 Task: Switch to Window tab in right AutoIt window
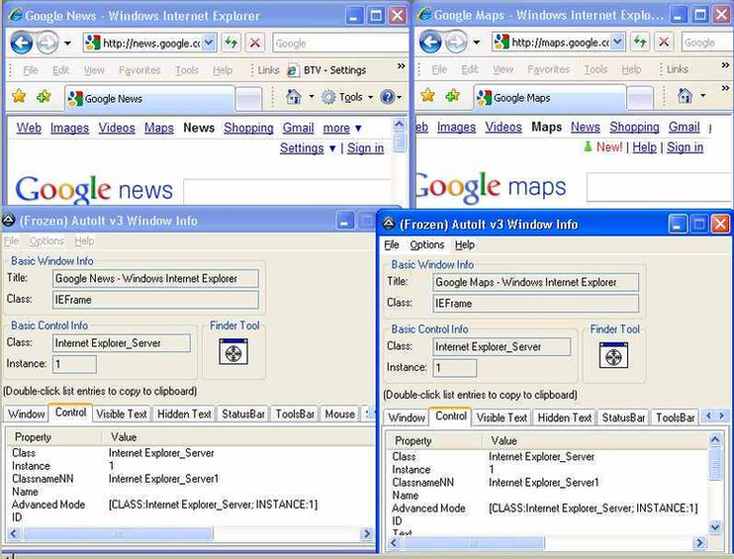(x=406, y=418)
